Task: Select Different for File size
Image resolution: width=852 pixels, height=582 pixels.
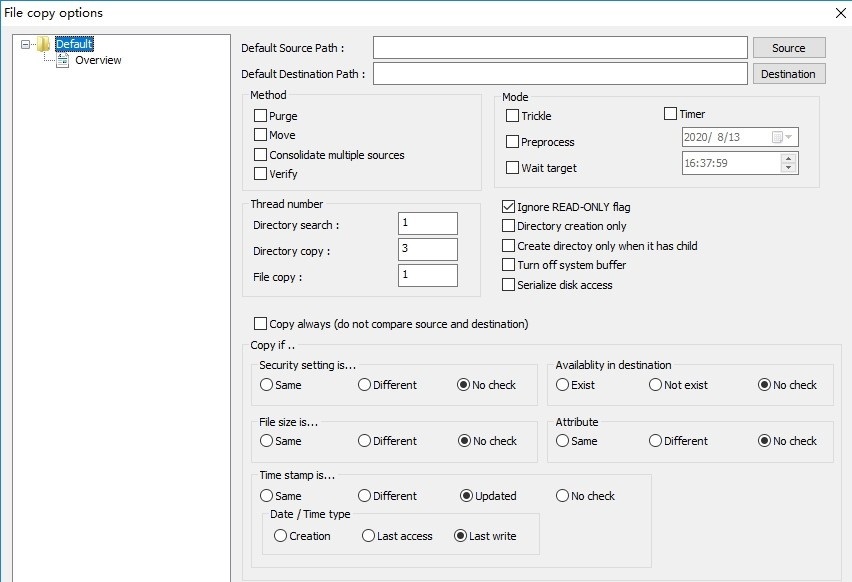Action: pyautogui.click(x=364, y=441)
